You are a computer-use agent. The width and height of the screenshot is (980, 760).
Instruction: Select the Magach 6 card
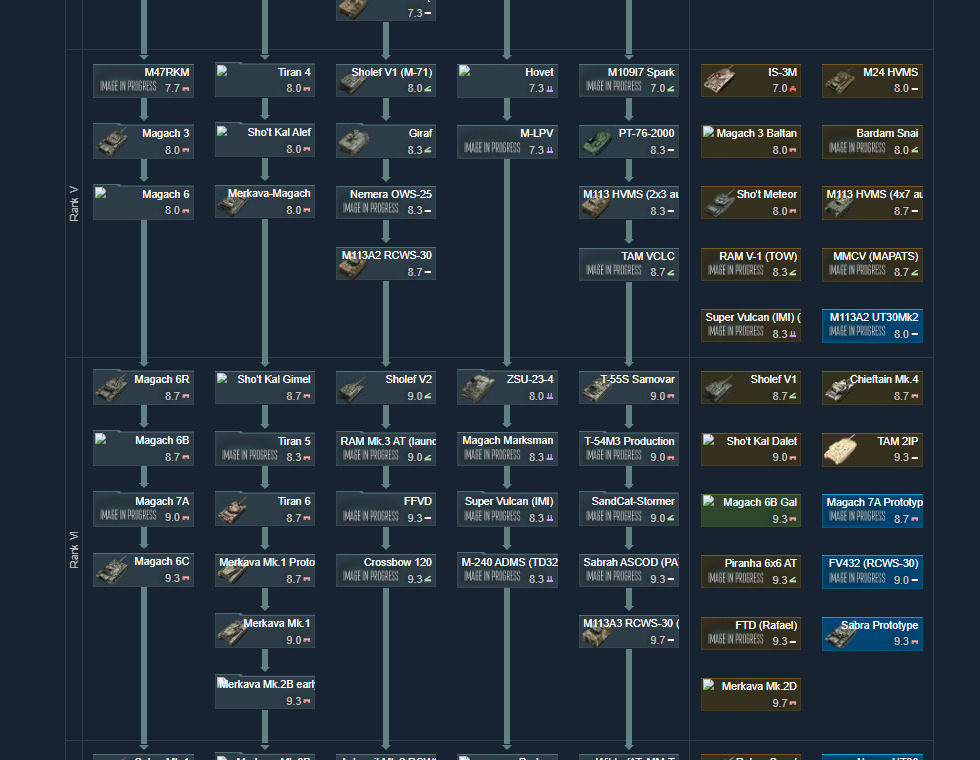click(x=143, y=202)
